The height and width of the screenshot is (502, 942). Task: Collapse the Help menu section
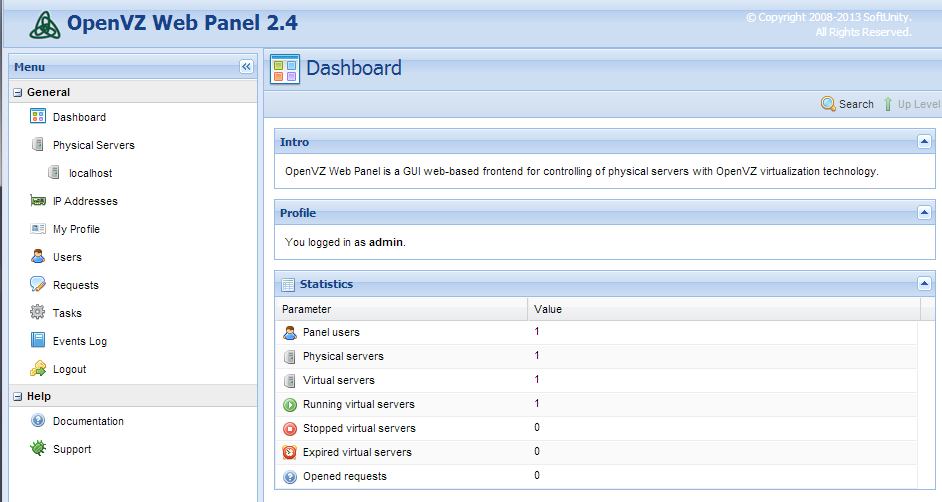click(x=17, y=396)
